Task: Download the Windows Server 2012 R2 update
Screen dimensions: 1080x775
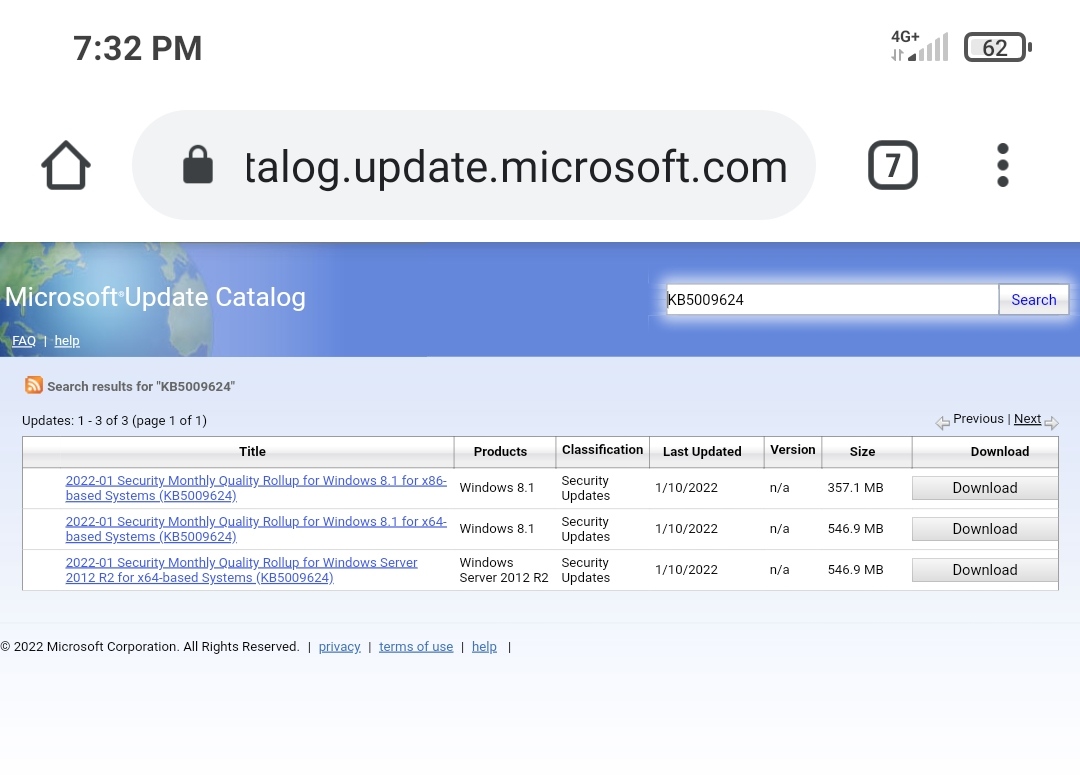Action: pos(985,570)
